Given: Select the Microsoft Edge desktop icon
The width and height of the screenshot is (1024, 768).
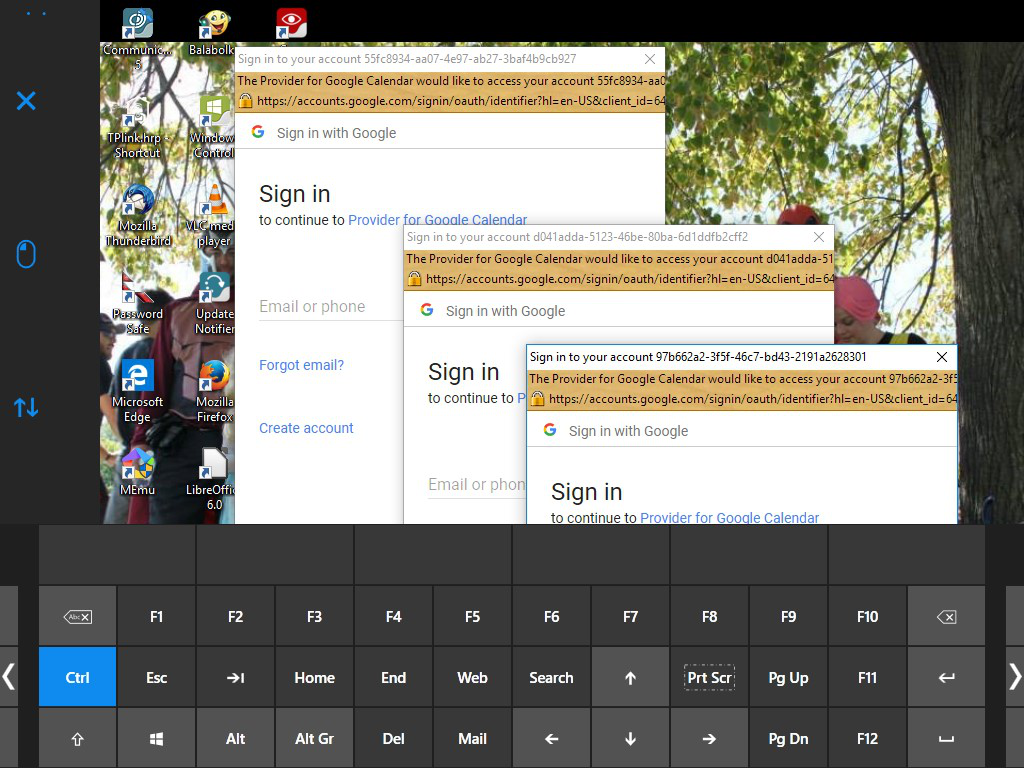Looking at the screenshot, I should [x=137, y=392].
